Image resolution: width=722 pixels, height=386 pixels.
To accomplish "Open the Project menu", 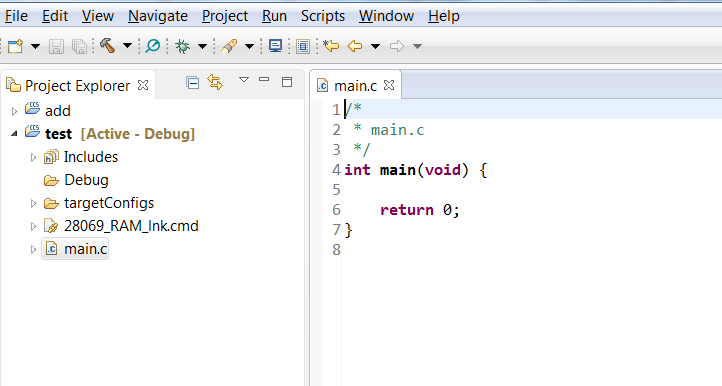I will pyautogui.click(x=225, y=16).
